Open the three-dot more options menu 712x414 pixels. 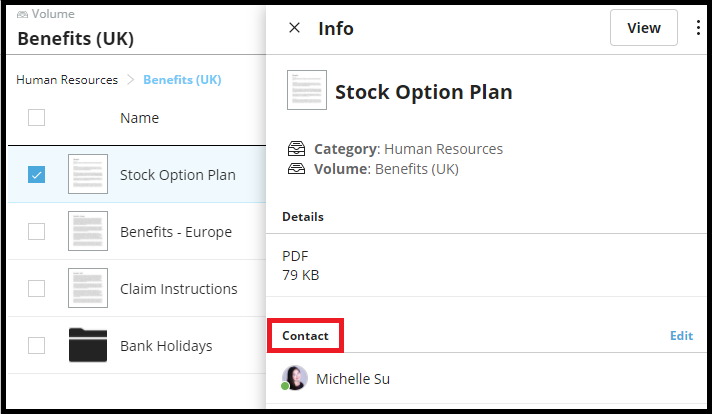pyautogui.click(x=698, y=28)
